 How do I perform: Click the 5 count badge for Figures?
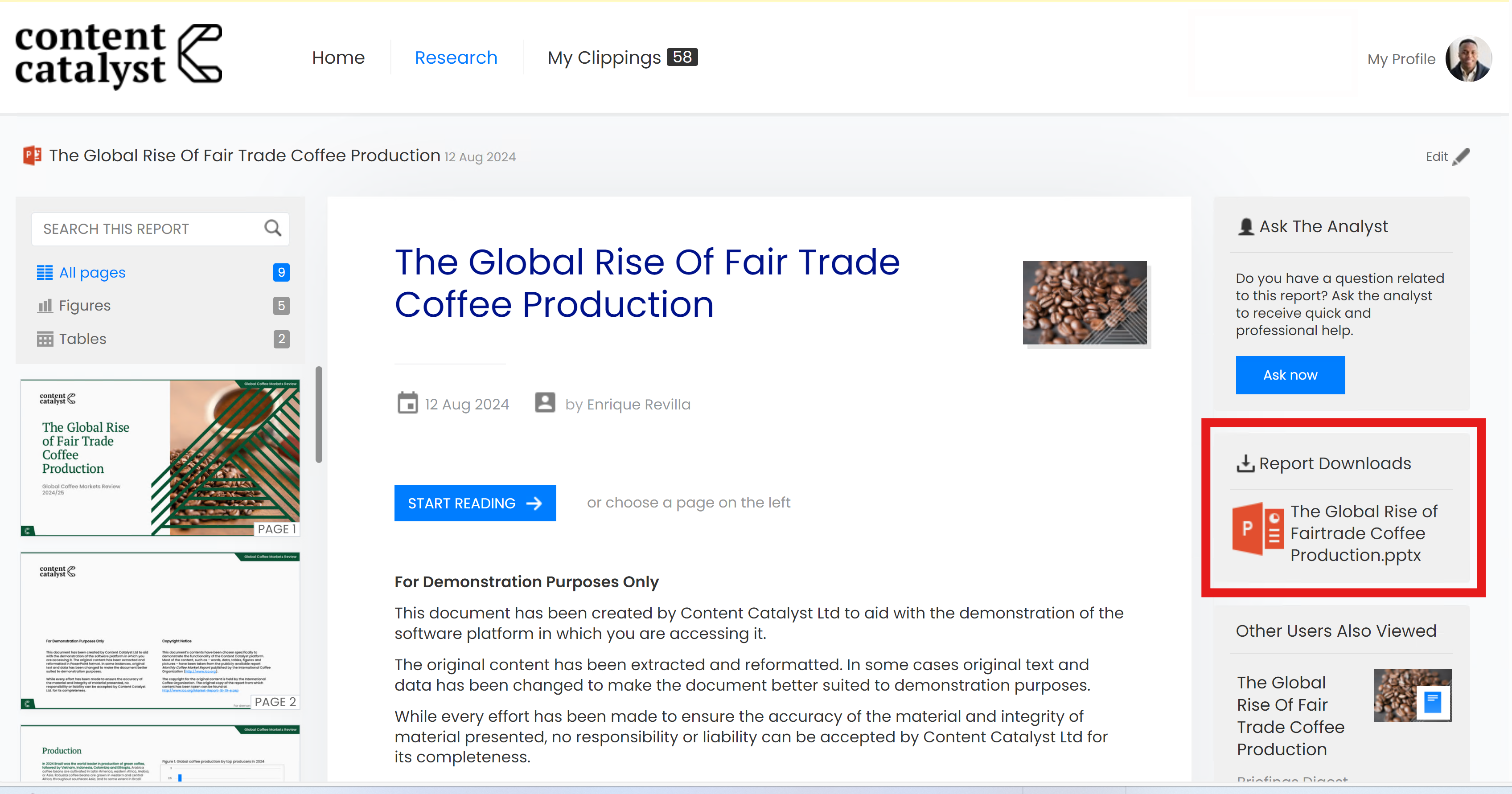281,306
